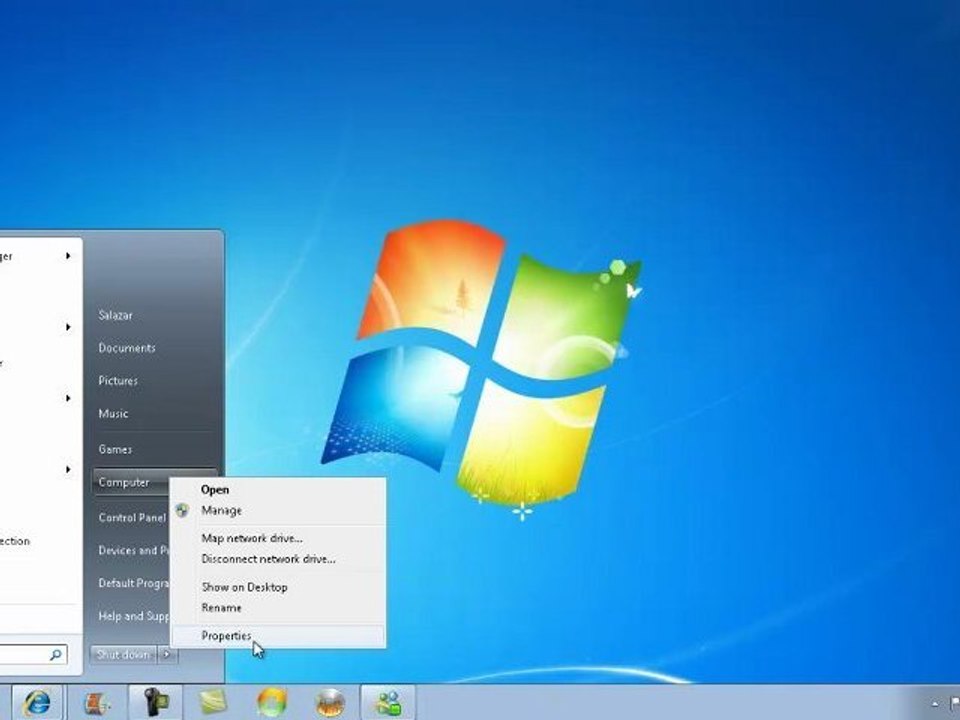Show hidden system tray icons
Screen dimensions: 960x720
point(935,704)
